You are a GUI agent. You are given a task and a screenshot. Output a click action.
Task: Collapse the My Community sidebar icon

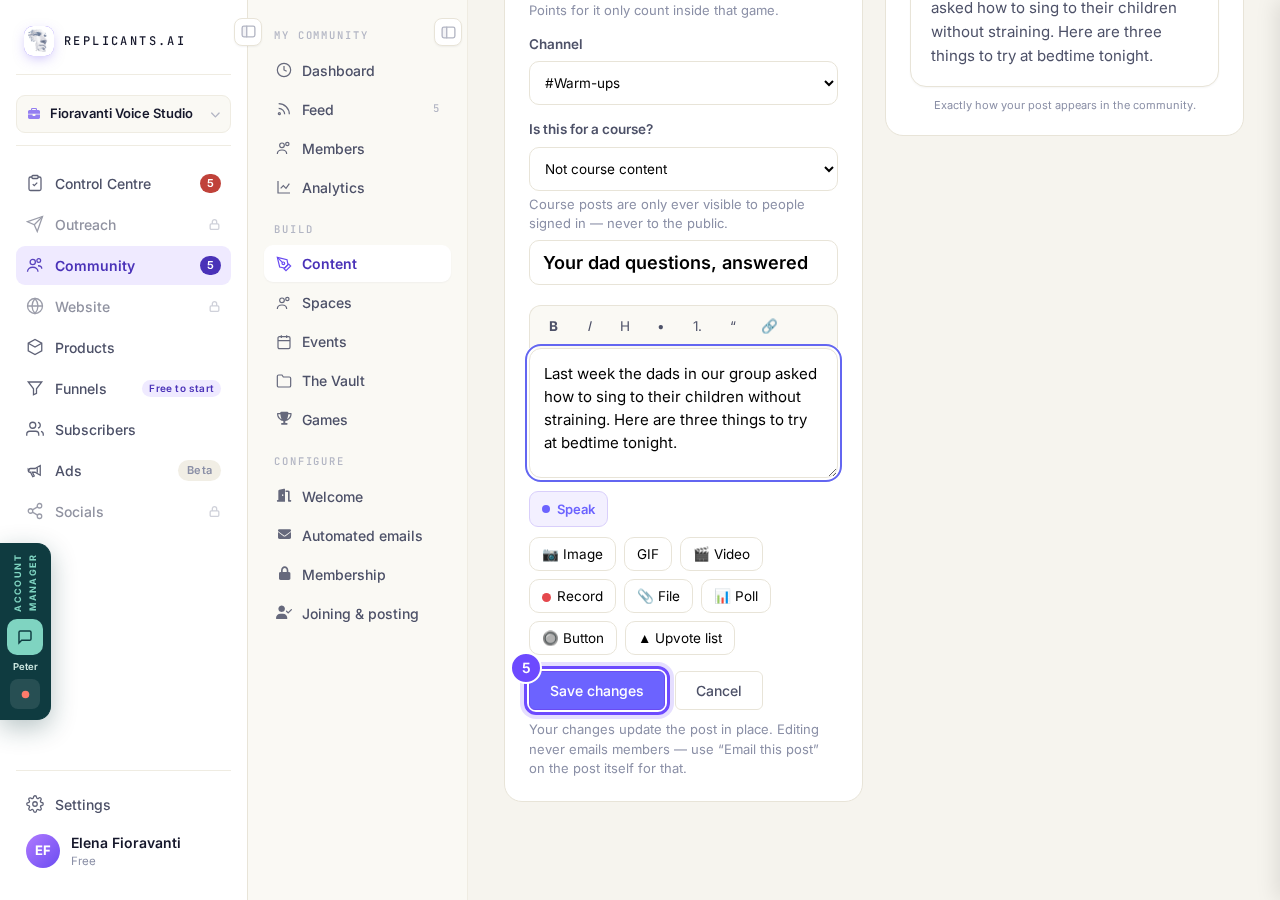[x=448, y=32]
